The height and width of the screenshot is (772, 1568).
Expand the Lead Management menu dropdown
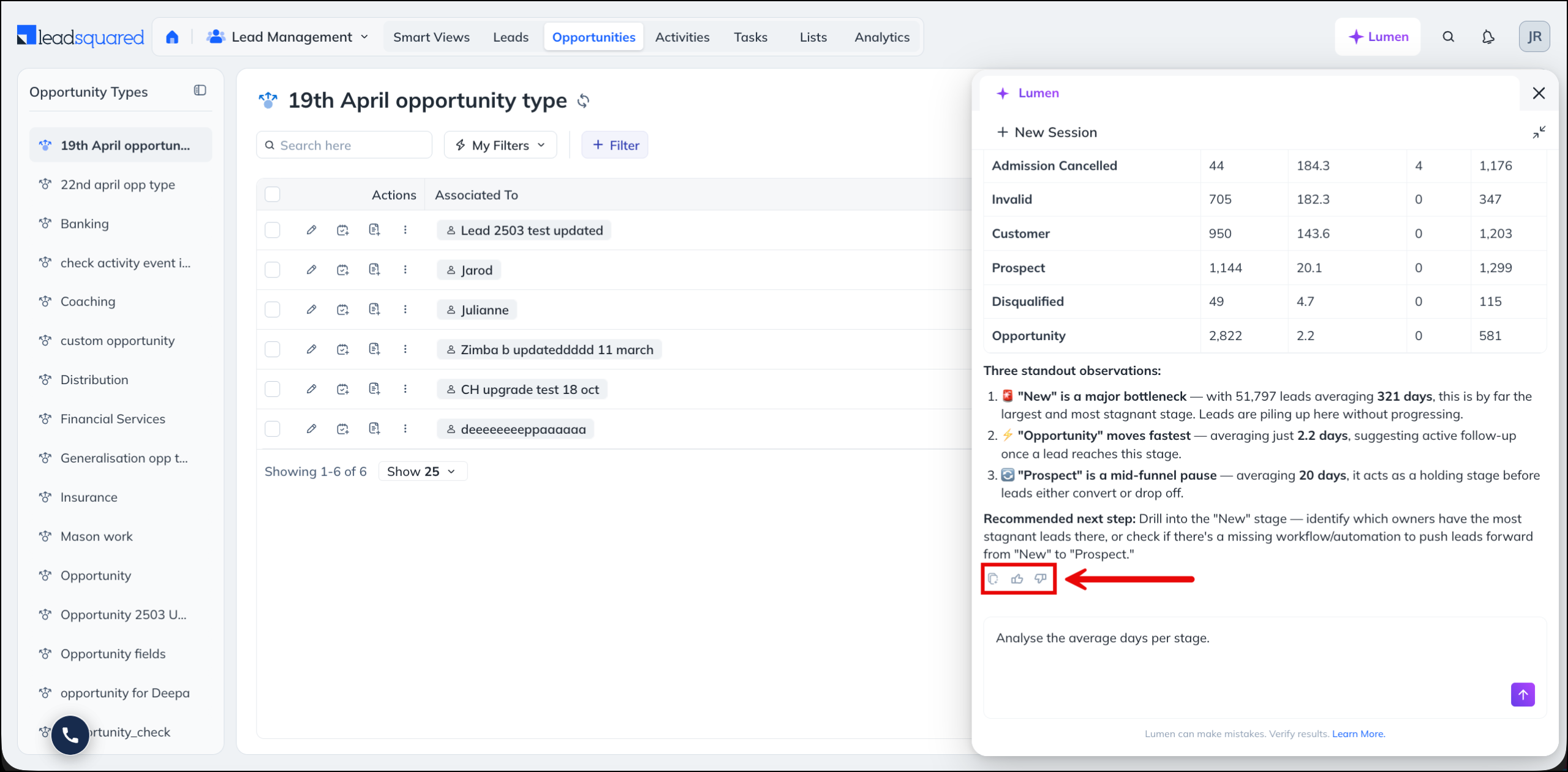click(288, 37)
